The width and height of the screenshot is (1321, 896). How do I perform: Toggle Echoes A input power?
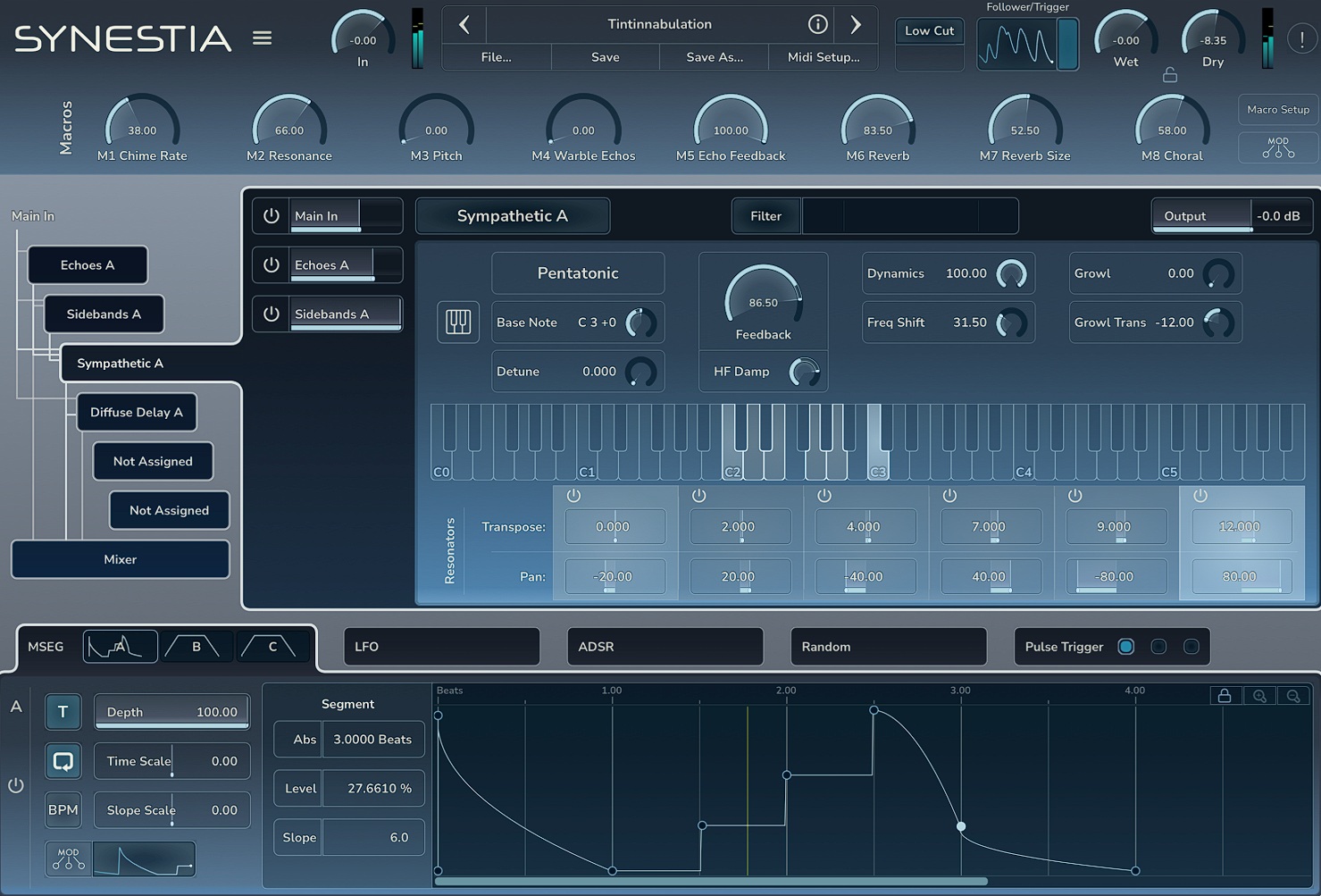pos(272,264)
